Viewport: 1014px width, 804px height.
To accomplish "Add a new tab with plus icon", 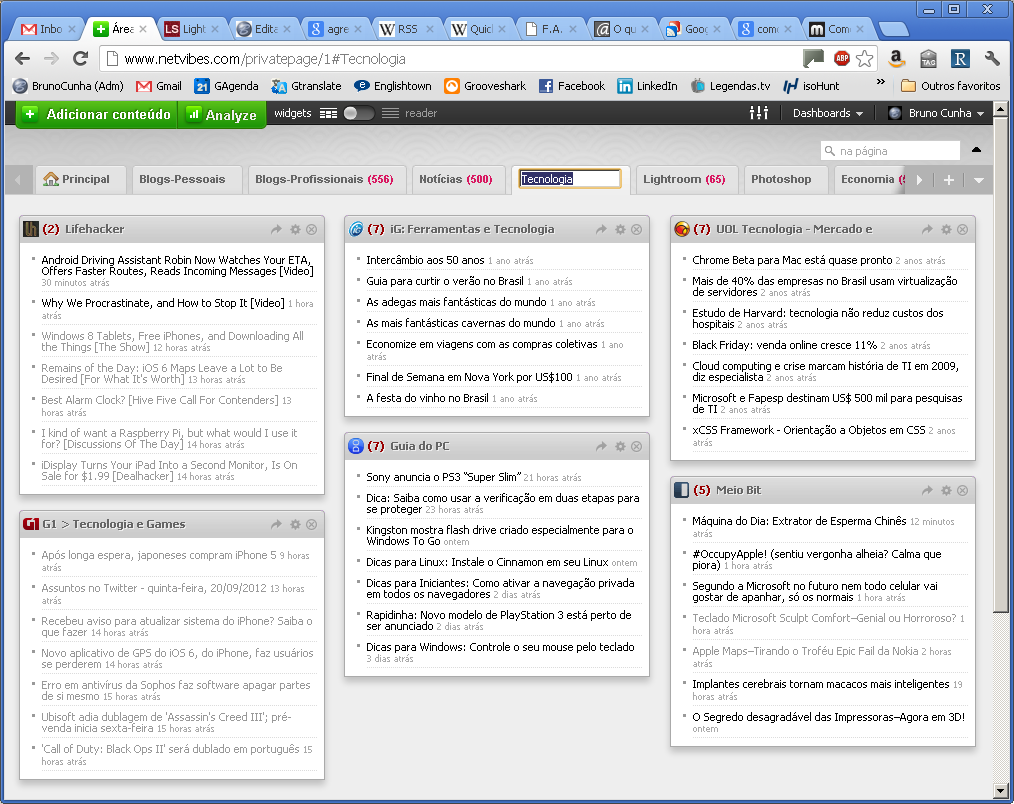I will (x=949, y=180).
